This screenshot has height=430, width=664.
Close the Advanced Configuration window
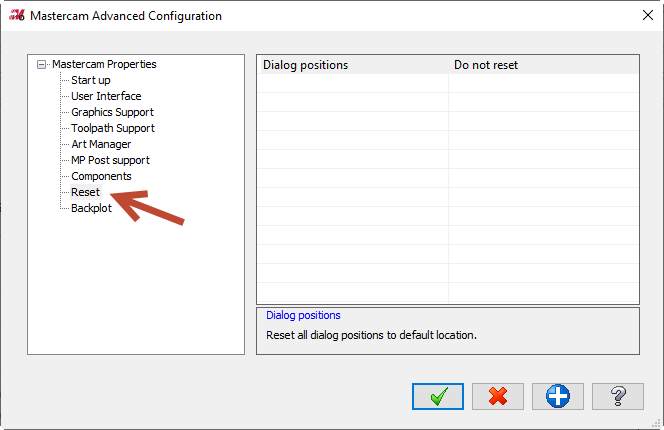[647, 16]
